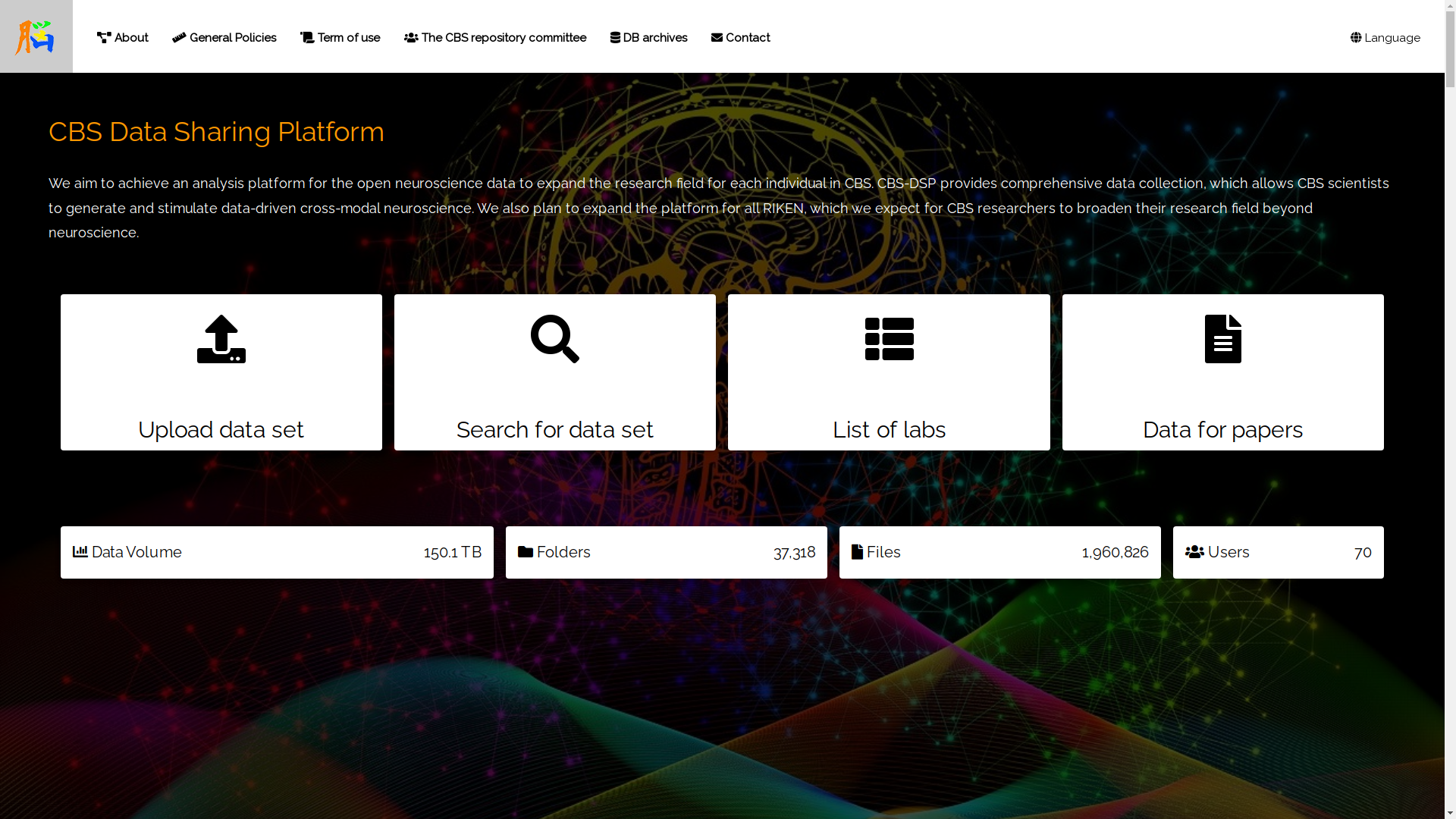Click the people icon beside Users
The image size is (1456, 819).
pos(1194,552)
